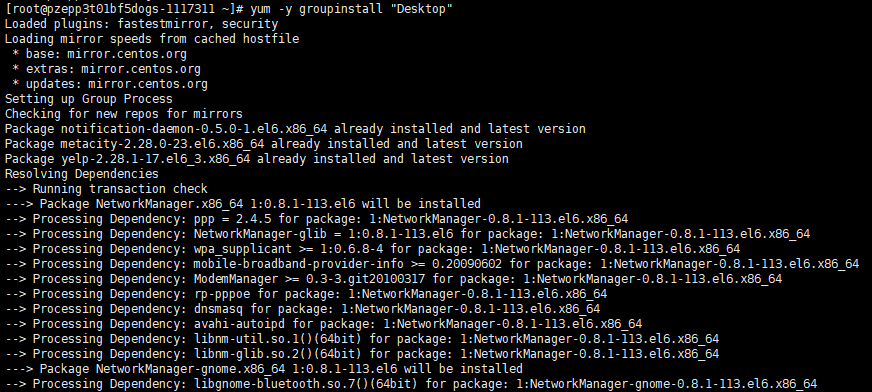Click the notification-daemon package line
Screen dimensions: 872x392
pos(295,129)
